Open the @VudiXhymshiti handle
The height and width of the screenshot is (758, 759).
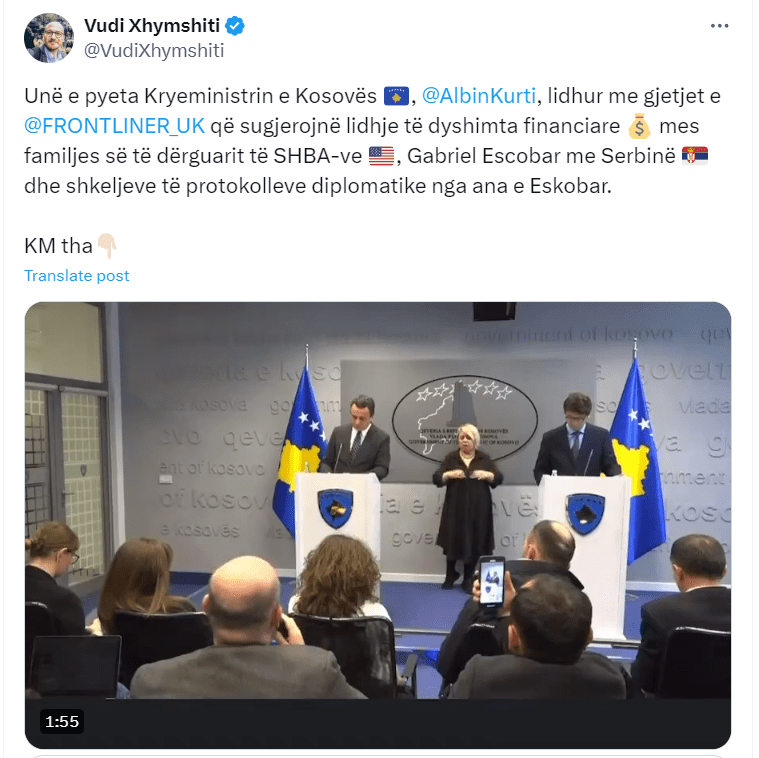tap(154, 51)
